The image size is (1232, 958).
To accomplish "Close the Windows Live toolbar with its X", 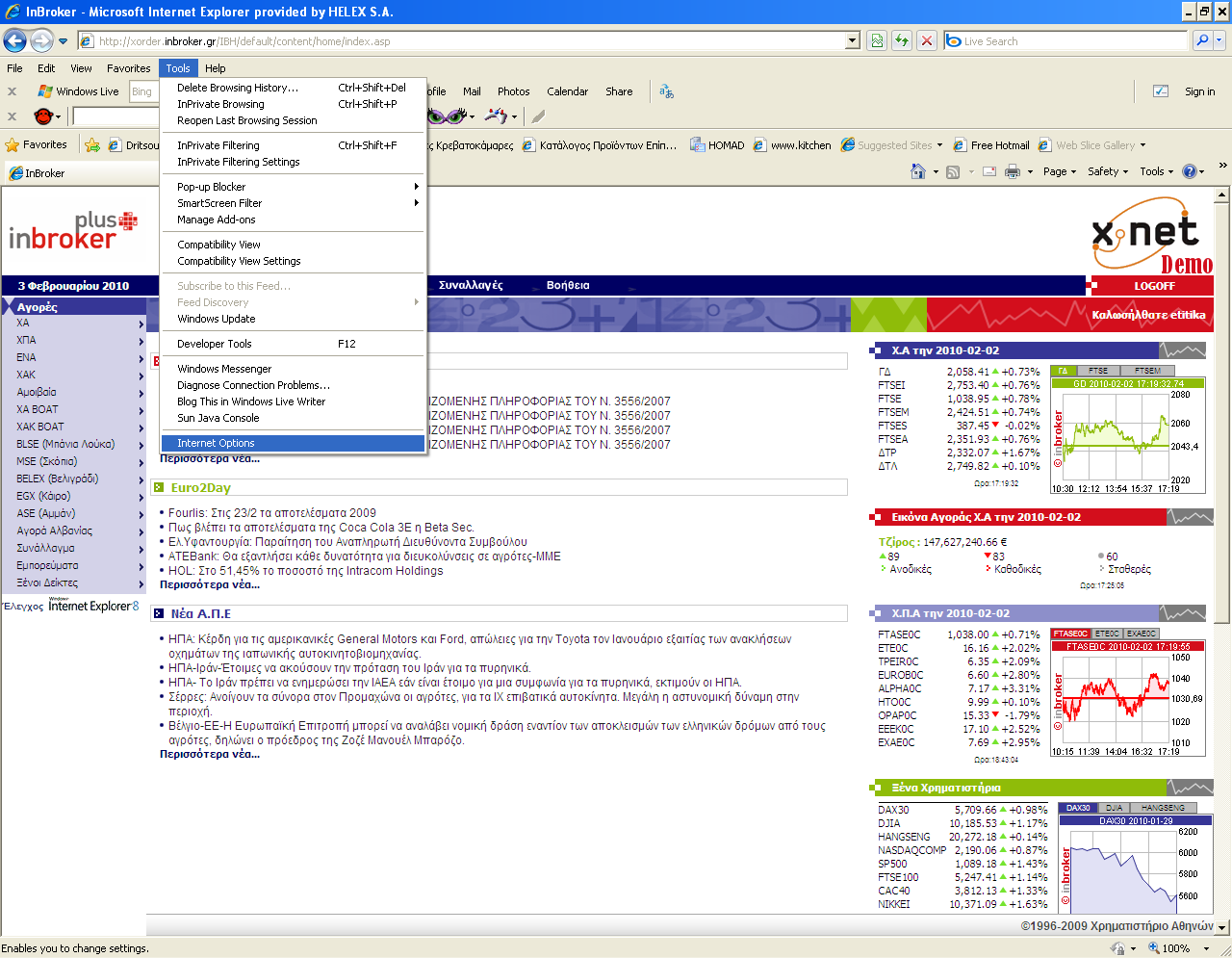I will point(12,91).
